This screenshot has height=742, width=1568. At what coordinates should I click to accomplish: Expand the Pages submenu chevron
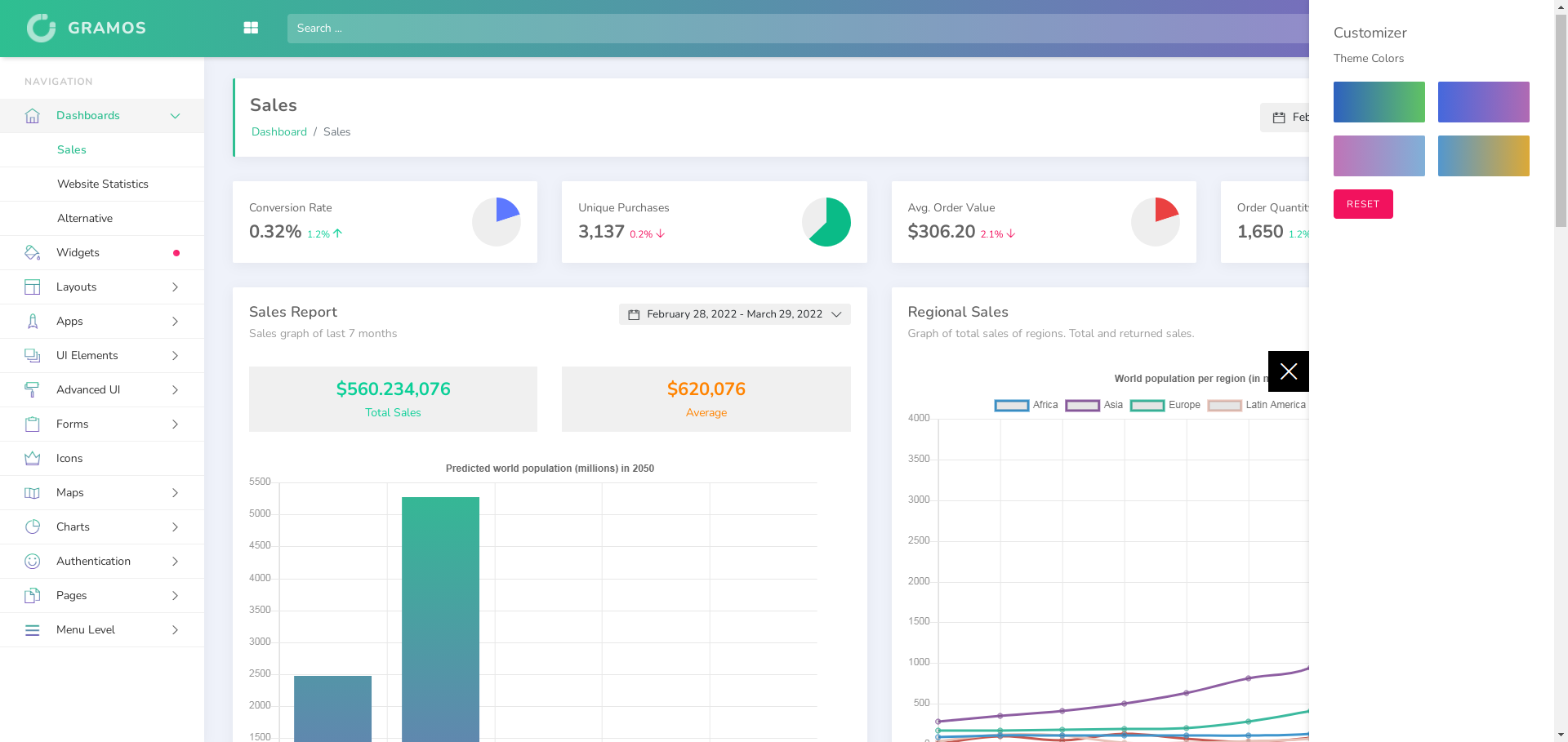point(175,596)
